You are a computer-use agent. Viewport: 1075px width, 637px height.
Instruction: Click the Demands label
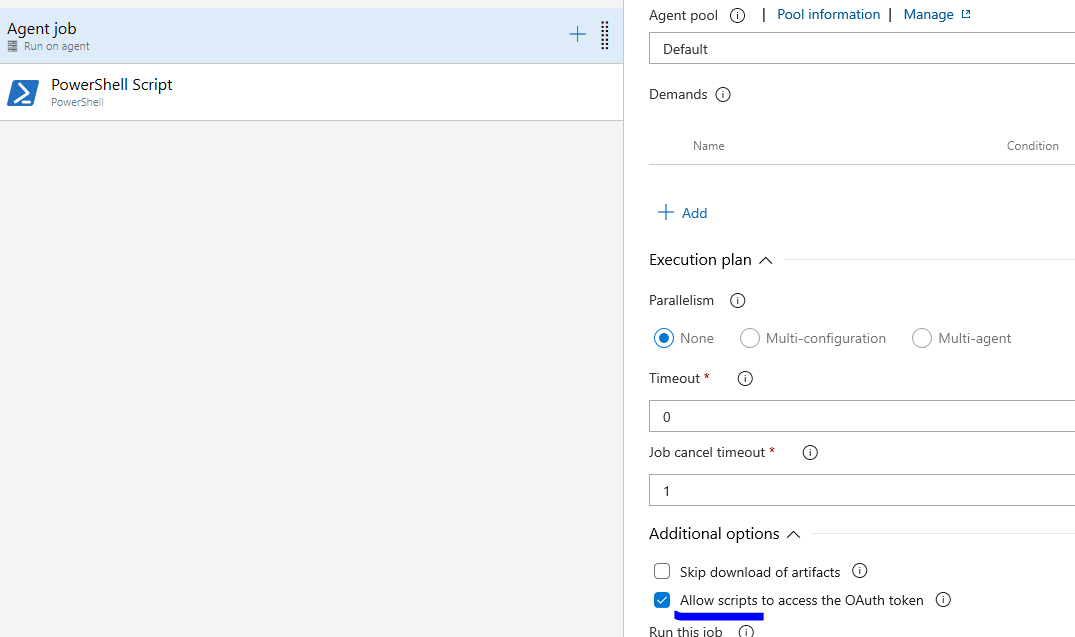pos(678,95)
